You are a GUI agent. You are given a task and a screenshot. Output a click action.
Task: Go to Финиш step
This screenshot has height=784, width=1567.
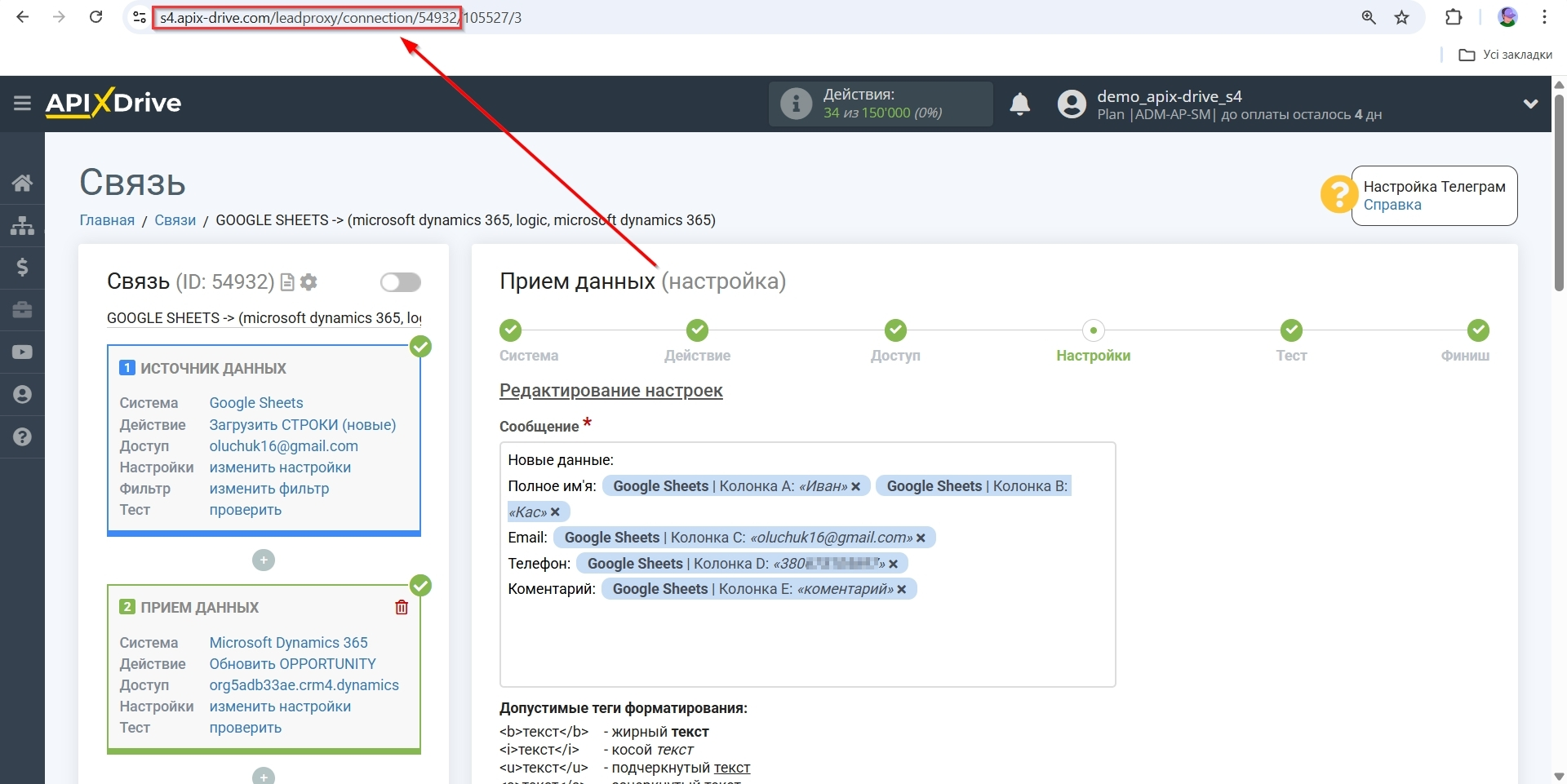1478,330
